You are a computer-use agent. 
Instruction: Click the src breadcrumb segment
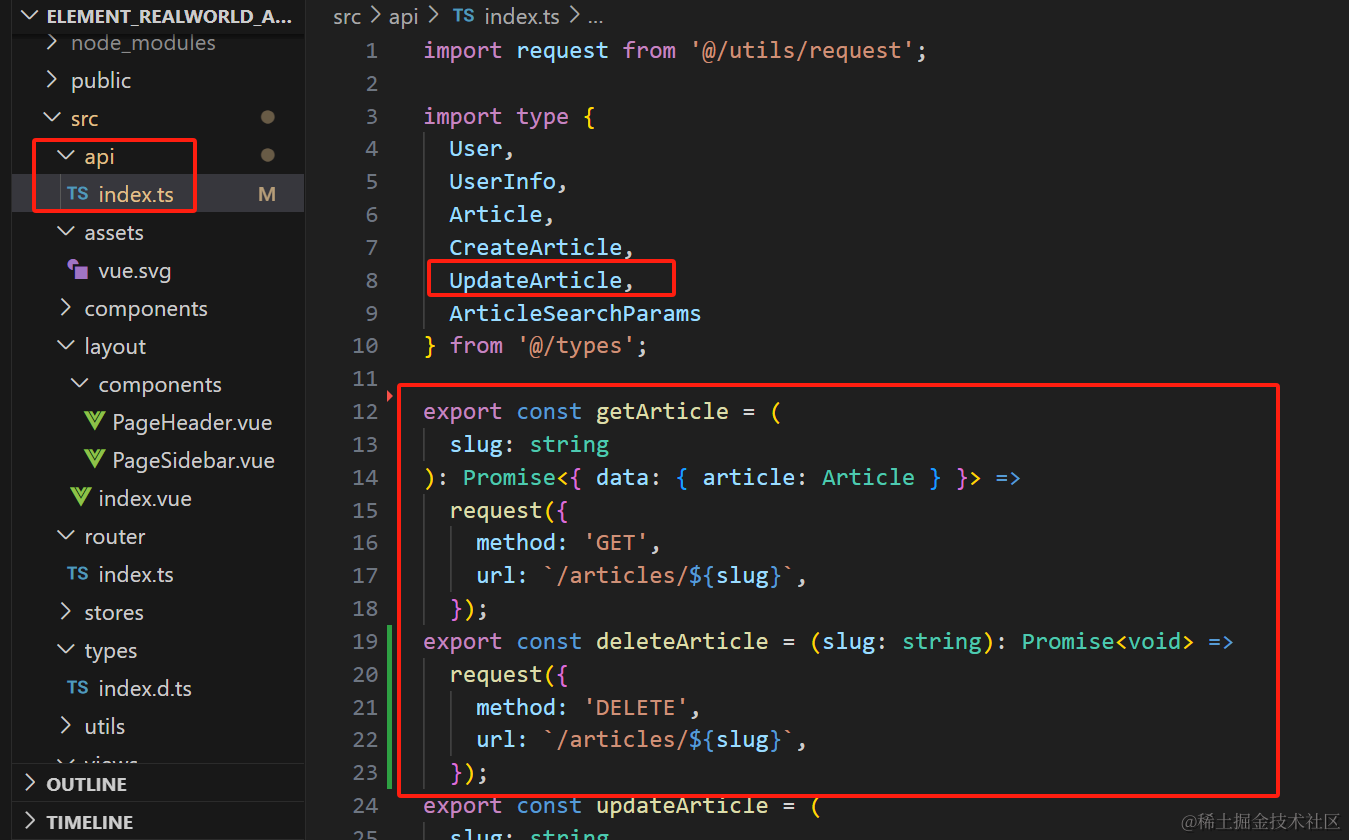coord(347,17)
